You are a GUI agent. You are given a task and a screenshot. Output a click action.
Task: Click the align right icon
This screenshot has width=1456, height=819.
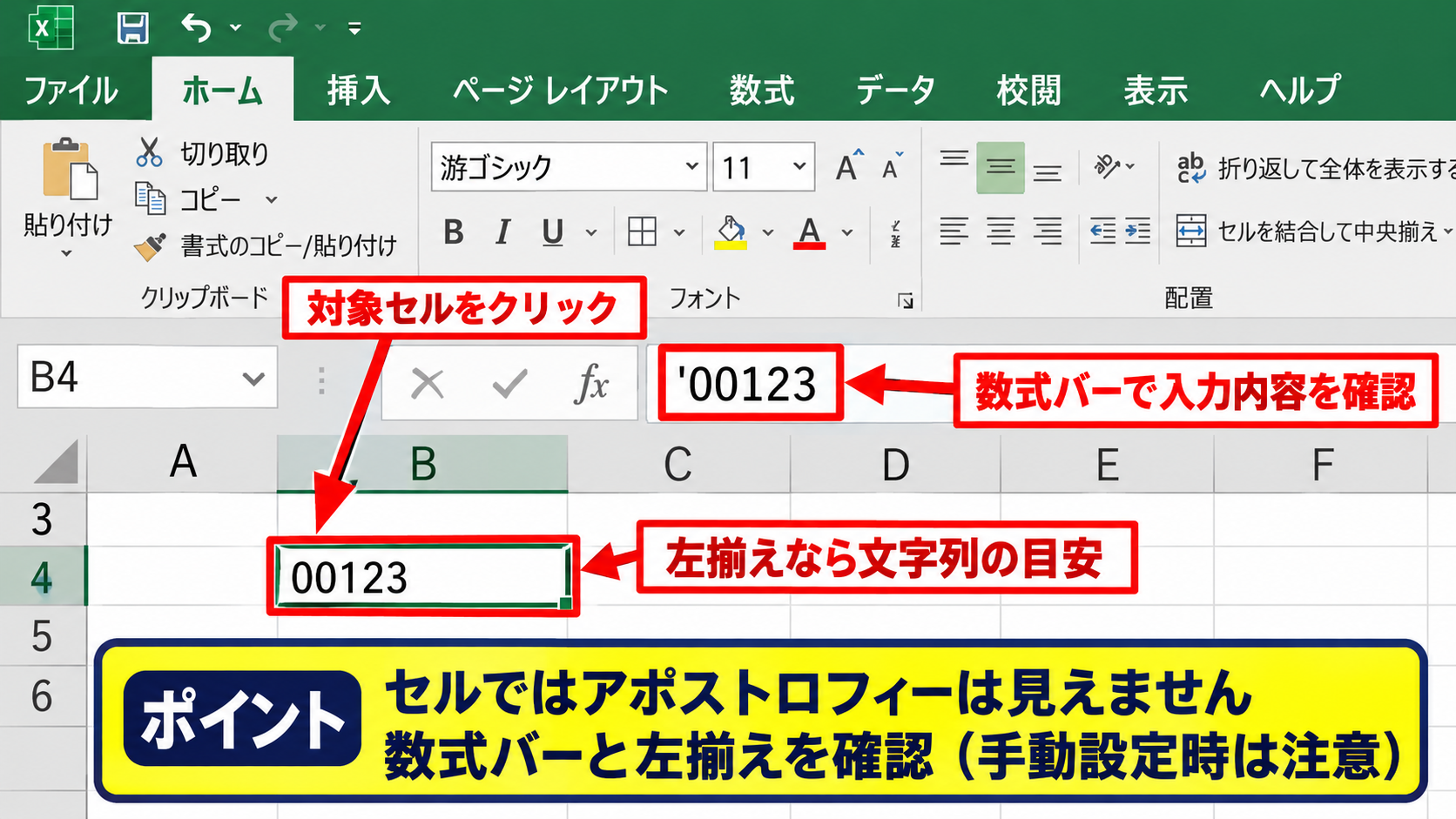(1048, 232)
